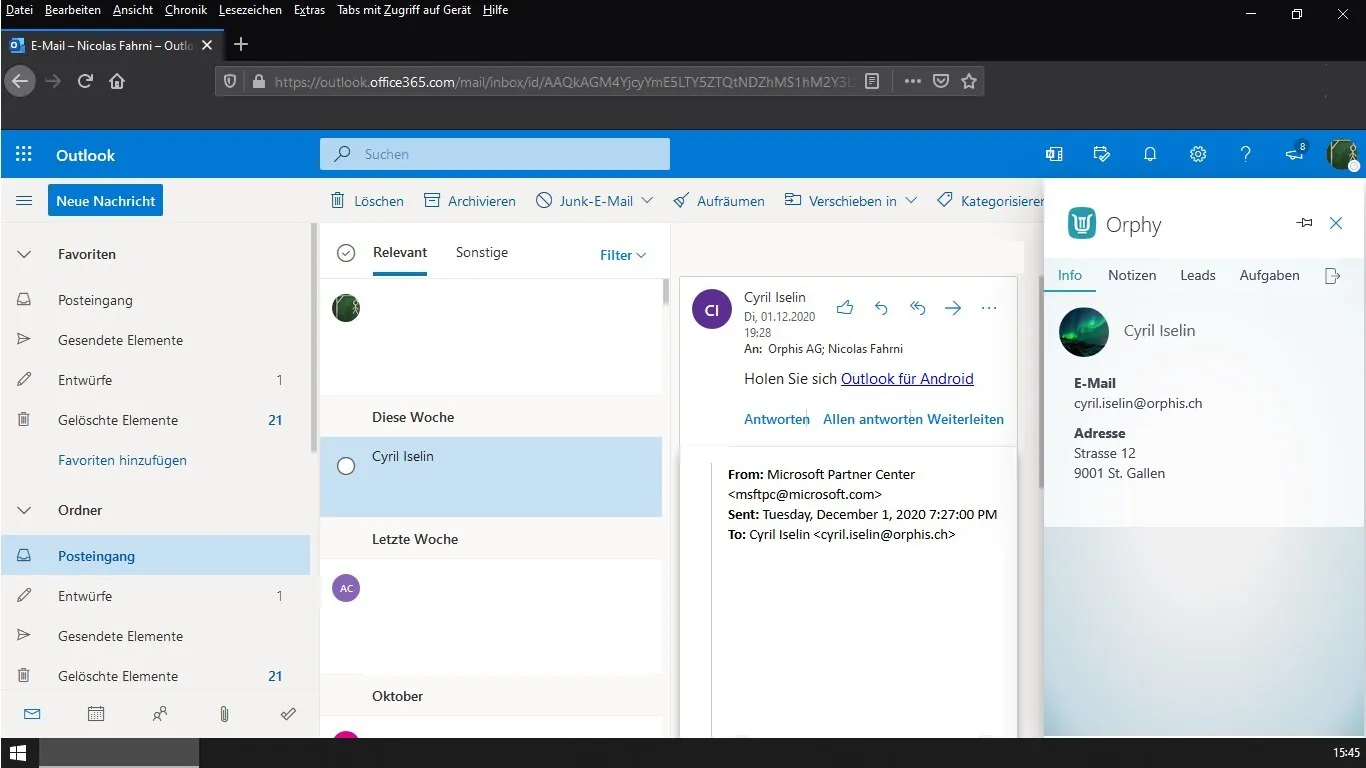Toggle the select-all messages circle
Screen dimensions: 1366x768
346,253
